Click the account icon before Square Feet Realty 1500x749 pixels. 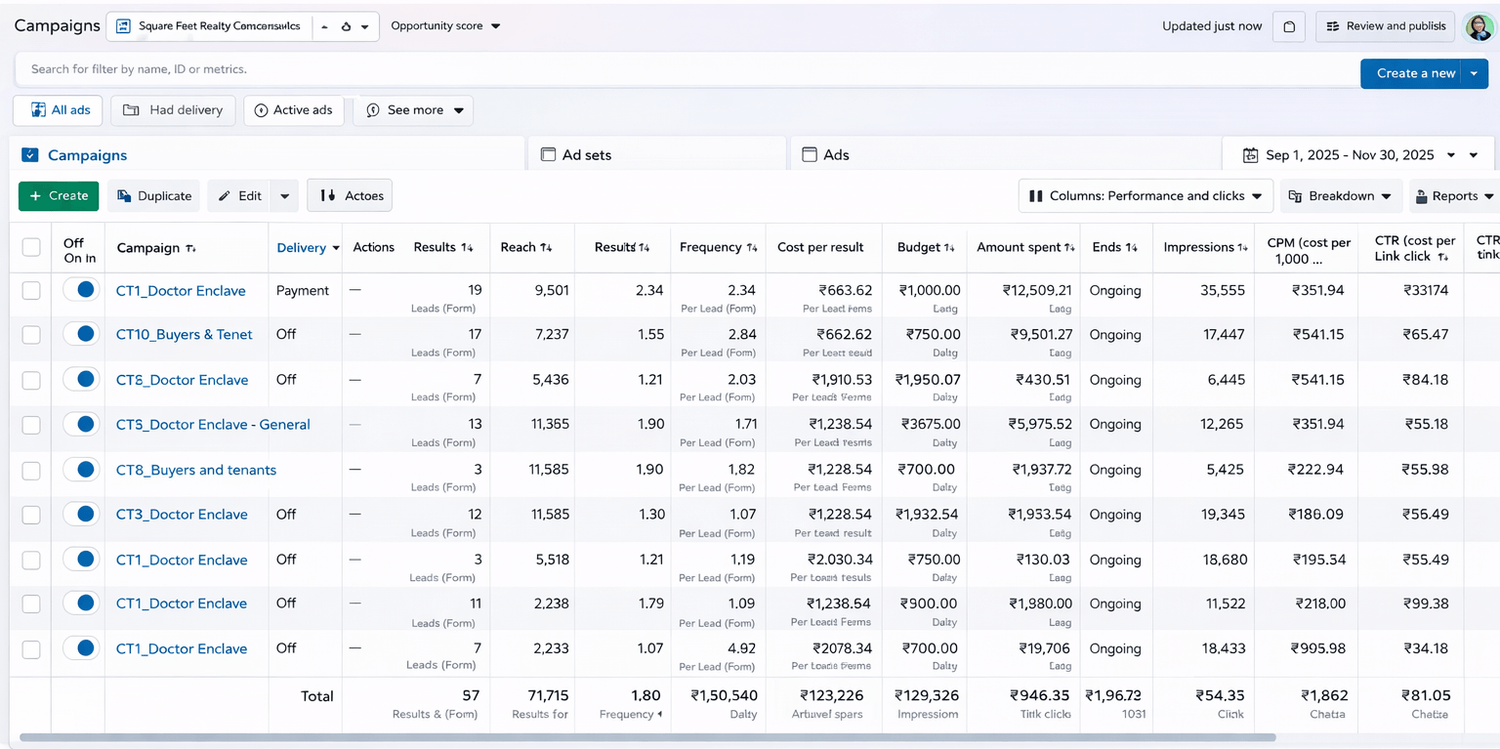point(124,27)
